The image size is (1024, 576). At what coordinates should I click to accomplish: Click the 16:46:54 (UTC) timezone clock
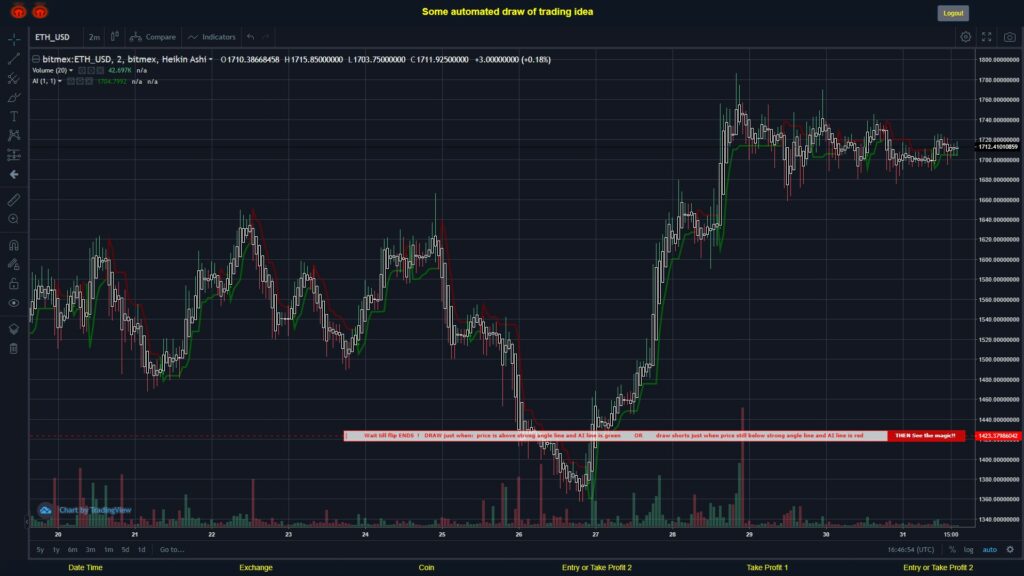910,550
